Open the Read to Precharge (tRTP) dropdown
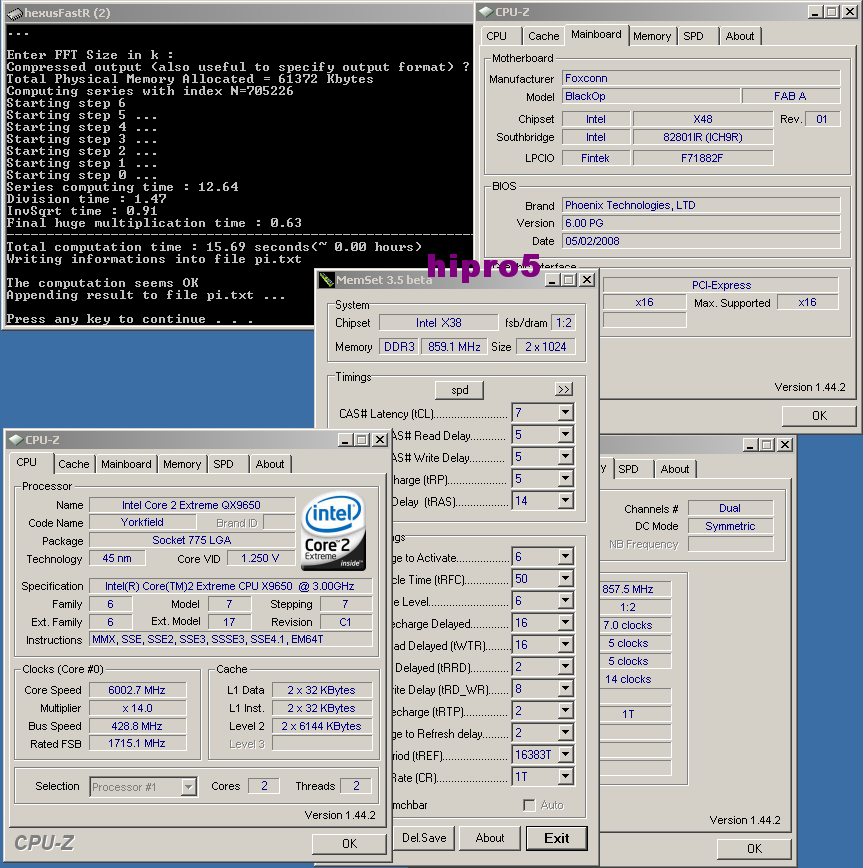Screen dimensions: 863x868 565,711
